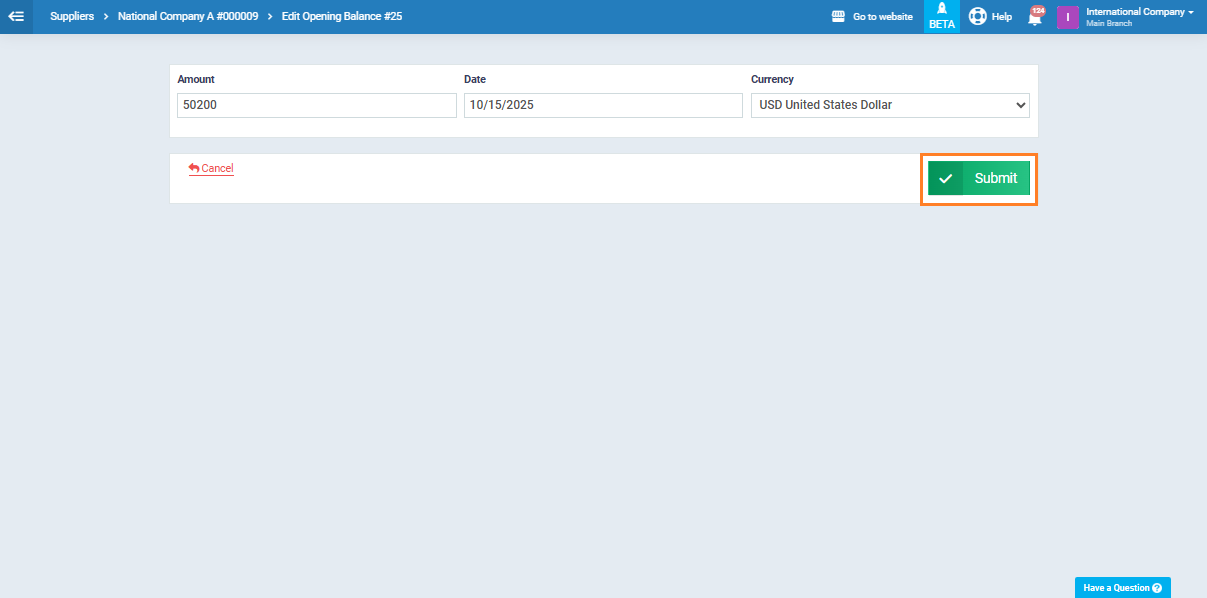Image resolution: width=1207 pixels, height=598 pixels.
Task: Go to the Suppliers breadcrumb
Action: (72, 17)
